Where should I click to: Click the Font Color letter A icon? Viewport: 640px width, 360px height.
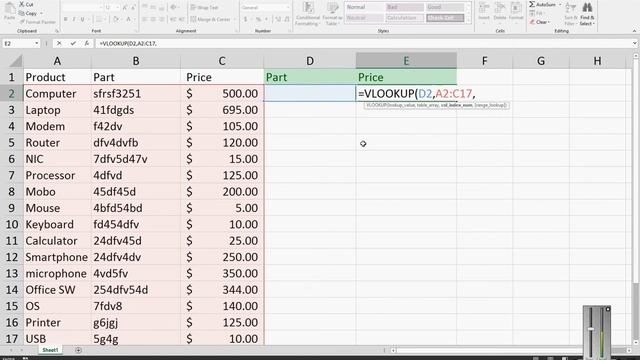tap(128, 19)
